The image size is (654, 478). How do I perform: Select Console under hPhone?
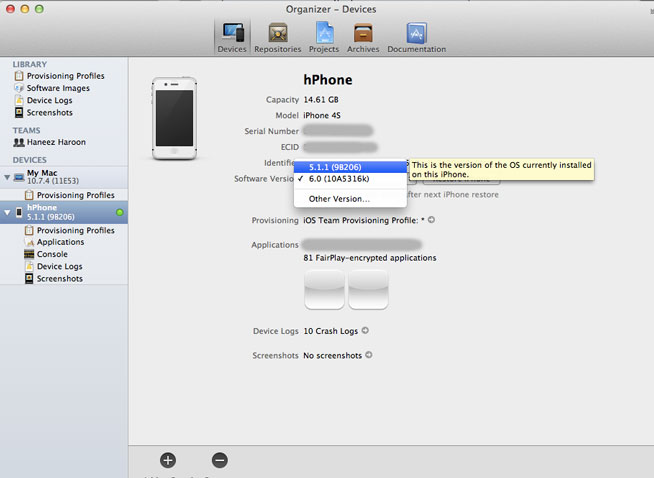pyautogui.click(x=52, y=254)
